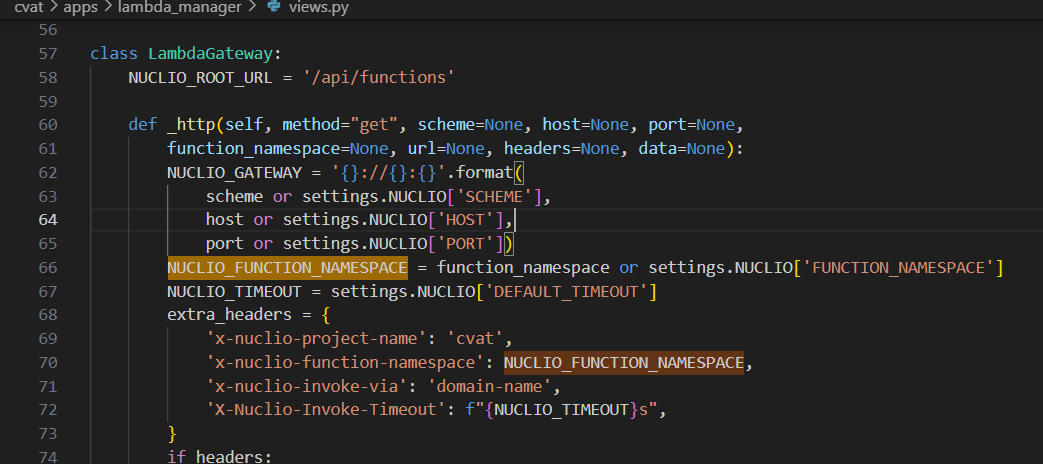Click the 'FUNCTION_NAMESPACE' string key on line 66
The image size is (1043, 464).
click(x=899, y=268)
